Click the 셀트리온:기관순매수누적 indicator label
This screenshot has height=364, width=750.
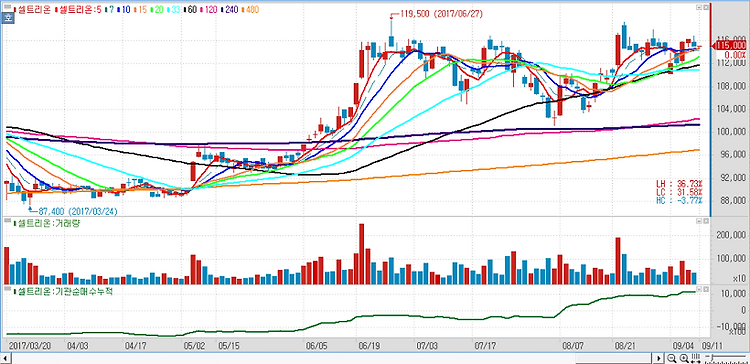pos(64,290)
